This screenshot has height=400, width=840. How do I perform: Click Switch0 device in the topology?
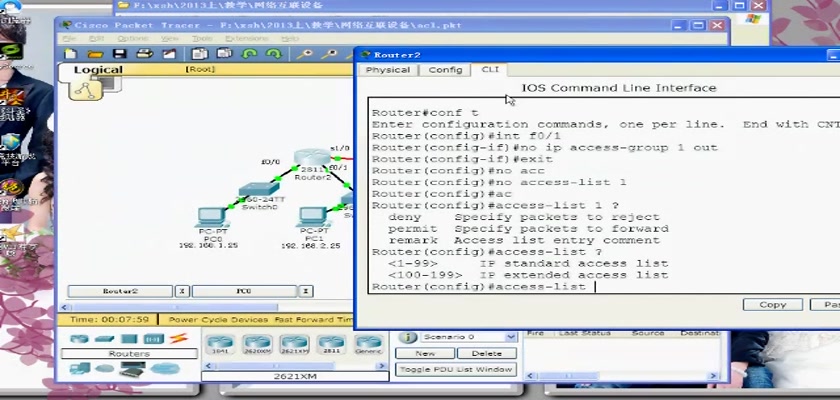tap(259, 189)
